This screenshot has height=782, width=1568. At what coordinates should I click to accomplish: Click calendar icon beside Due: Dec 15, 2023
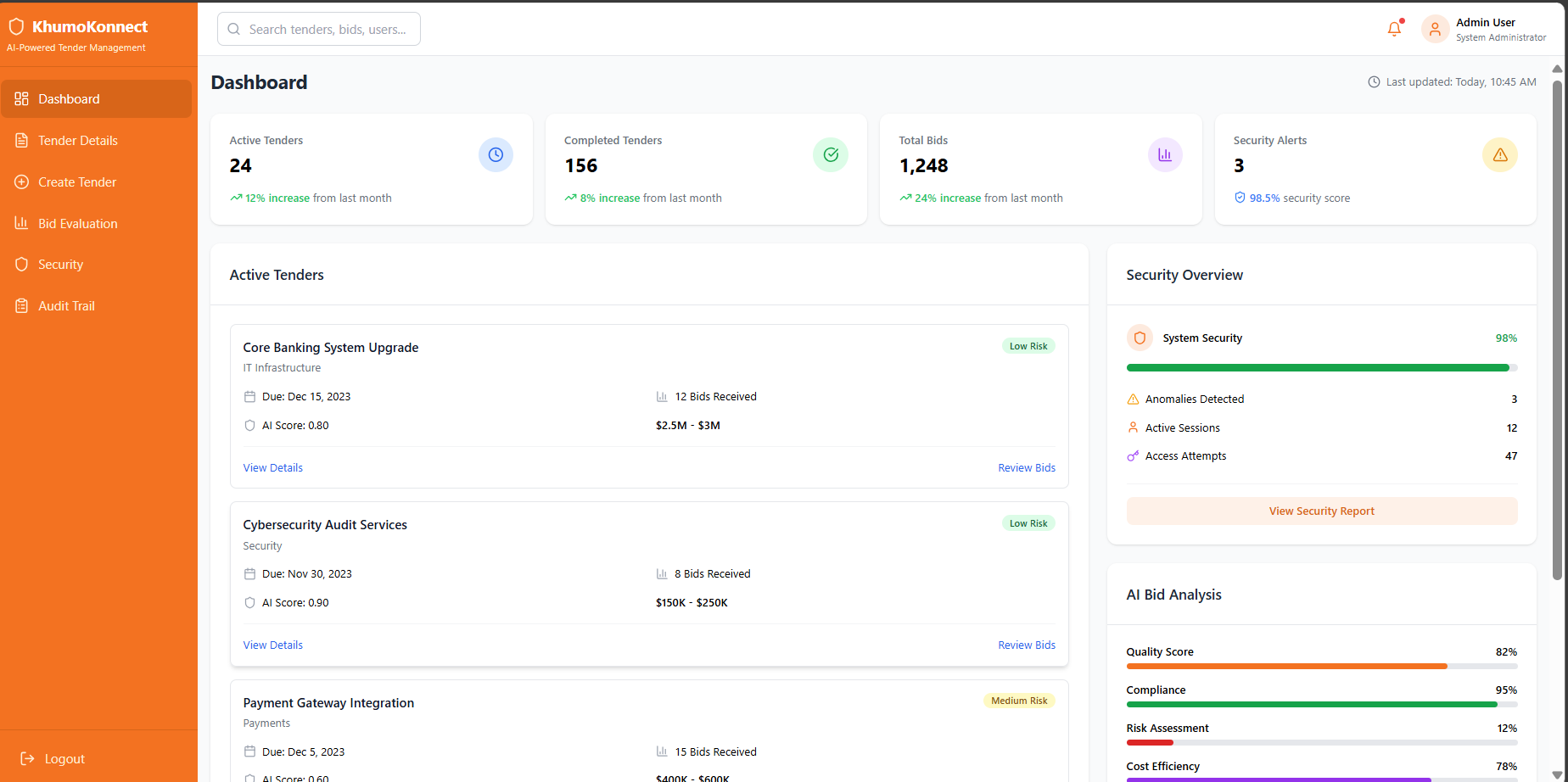coord(249,396)
